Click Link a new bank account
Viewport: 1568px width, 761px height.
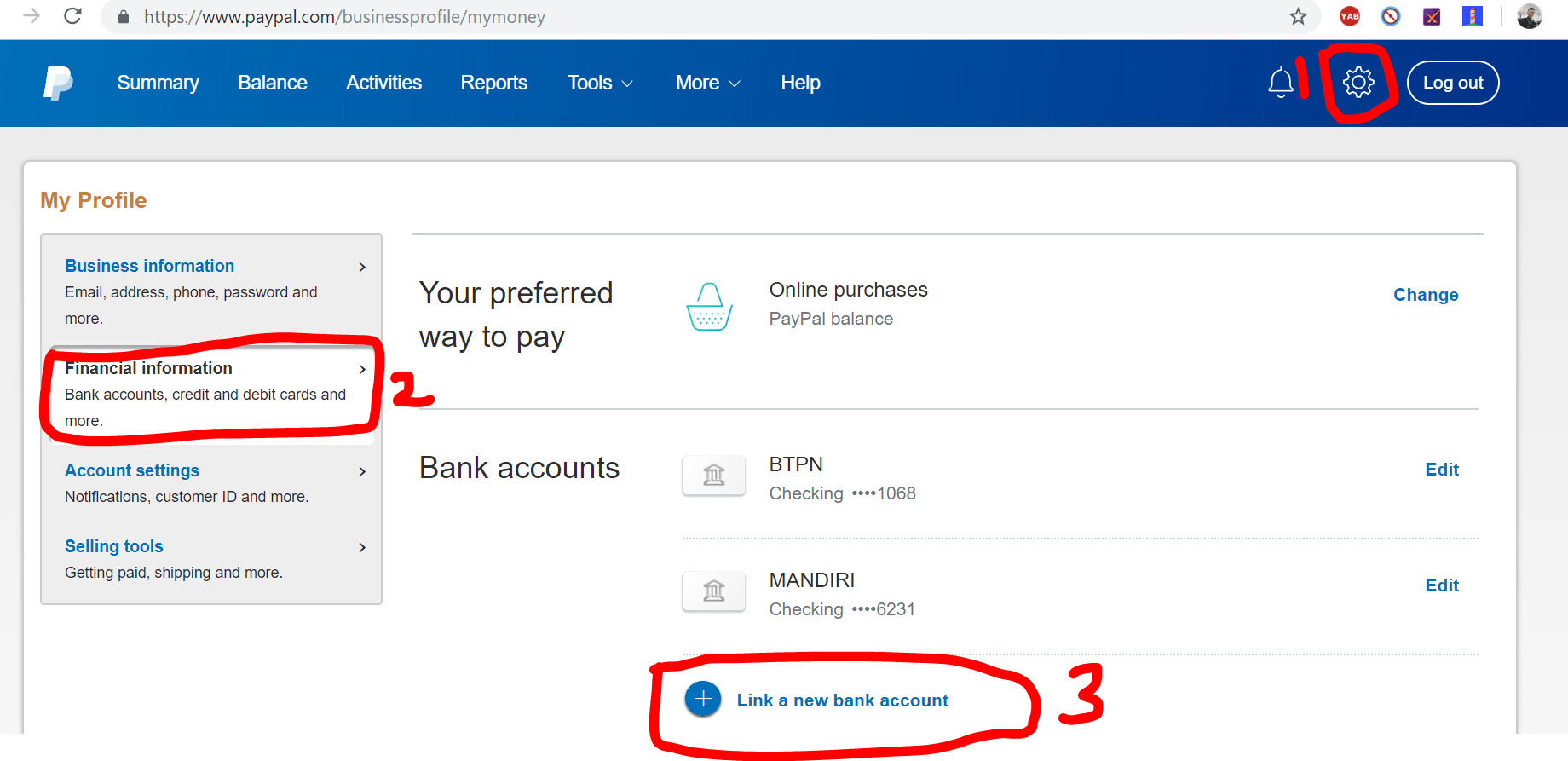pyautogui.click(x=842, y=700)
